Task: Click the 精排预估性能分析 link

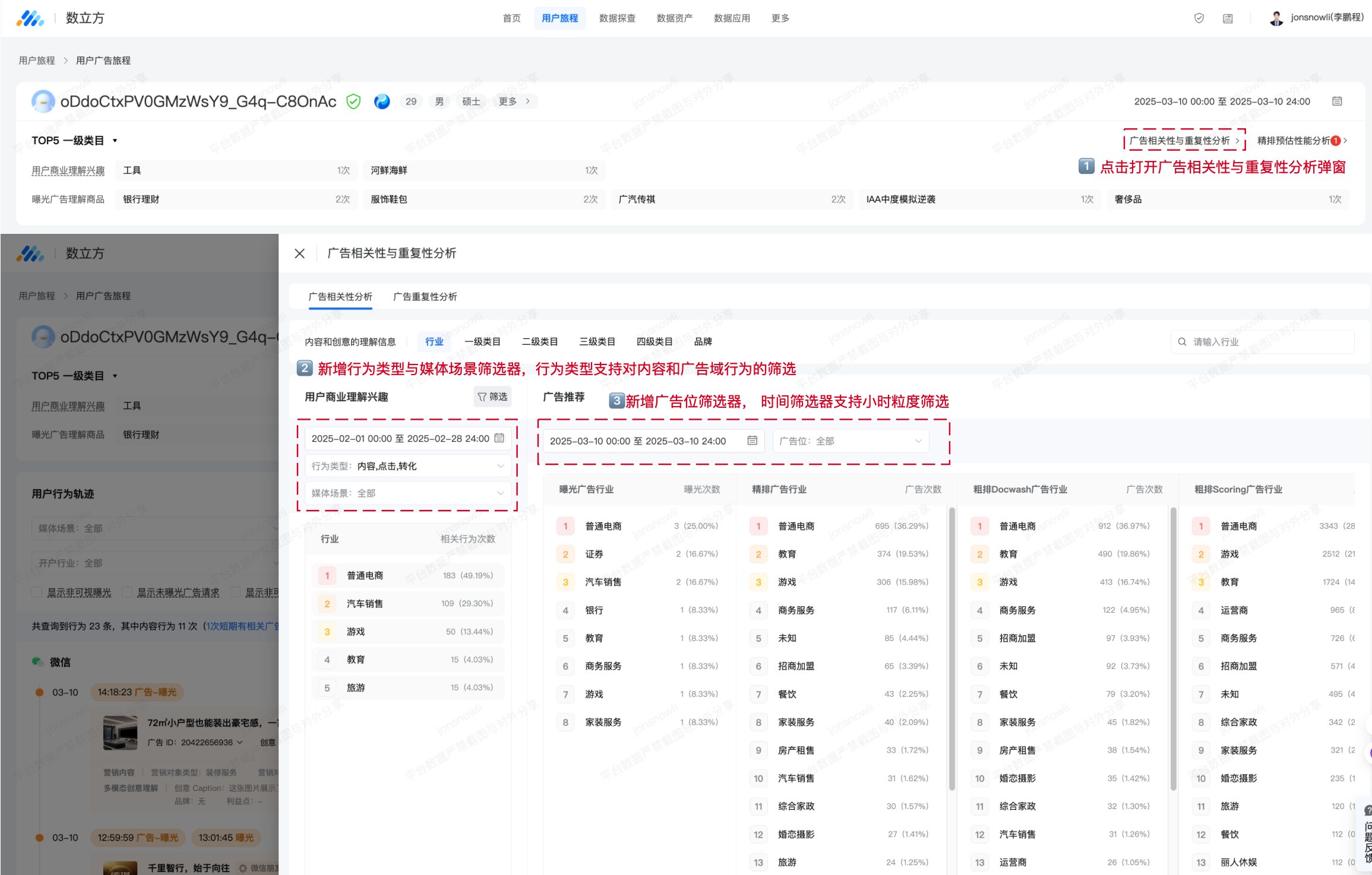Action: point(1295,141)
